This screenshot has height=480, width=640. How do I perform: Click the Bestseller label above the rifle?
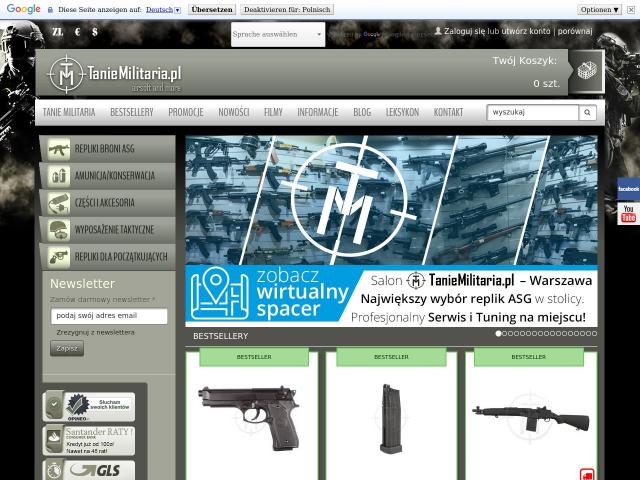tap(529, 357)
